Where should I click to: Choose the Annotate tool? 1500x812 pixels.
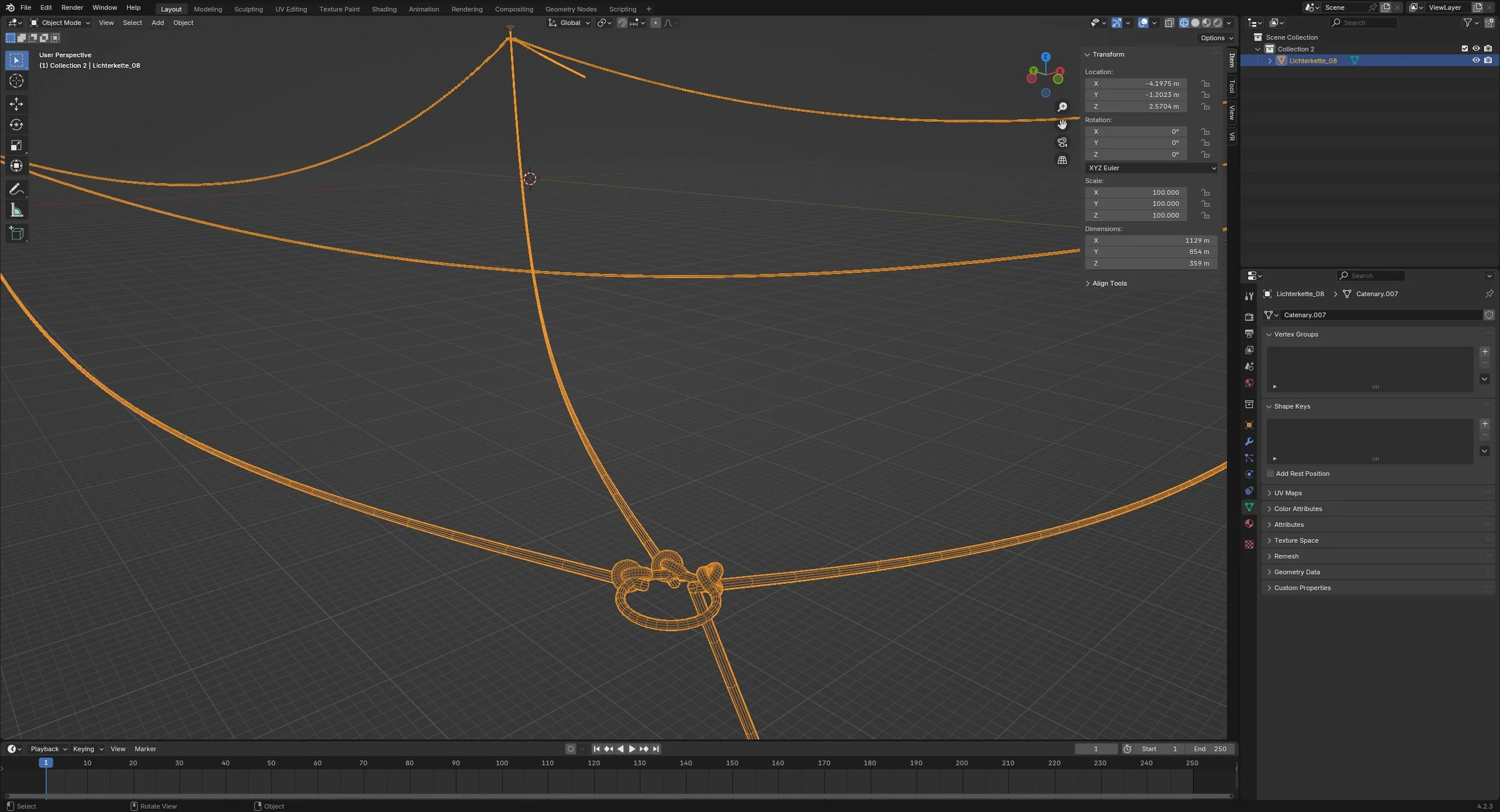pyautogui.click(x=16, y=190)
